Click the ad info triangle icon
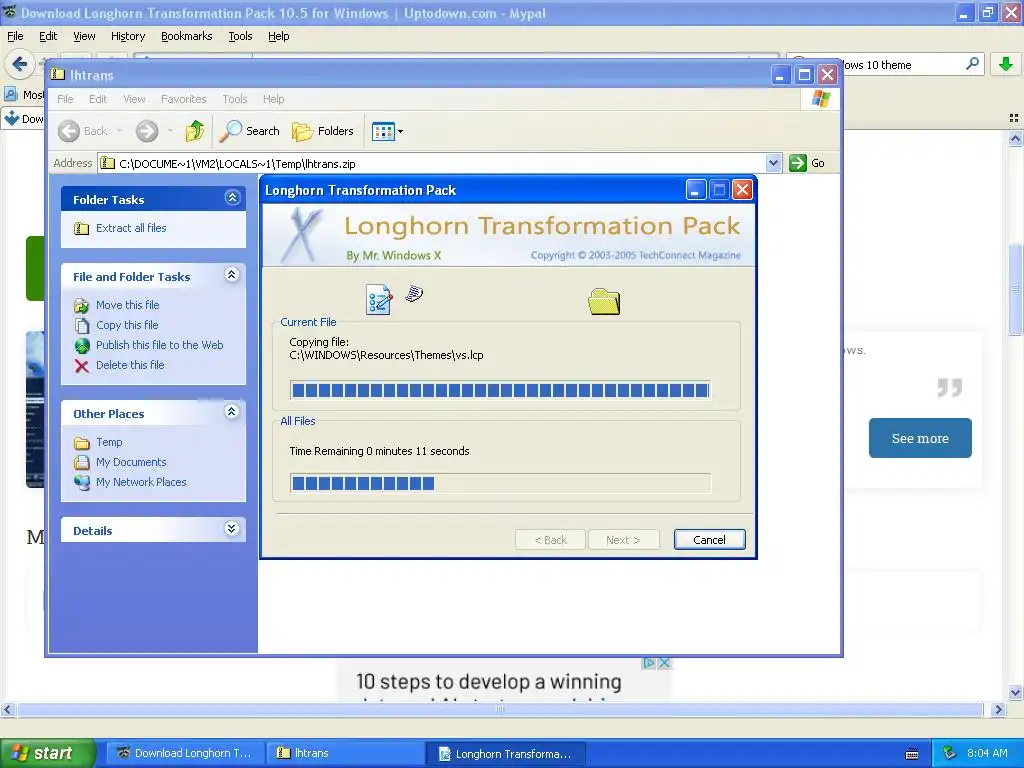1024x768 pixels. coord(648,663)
